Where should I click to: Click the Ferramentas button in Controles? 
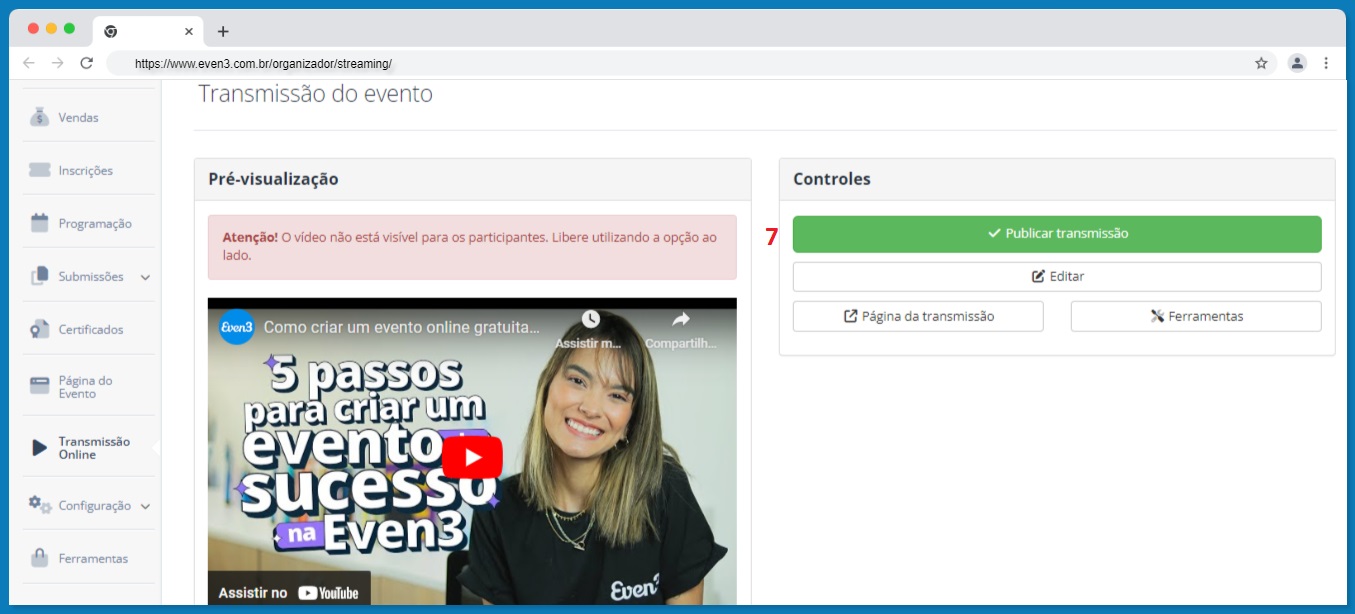pyautogui.click(x=1196, y=316)
